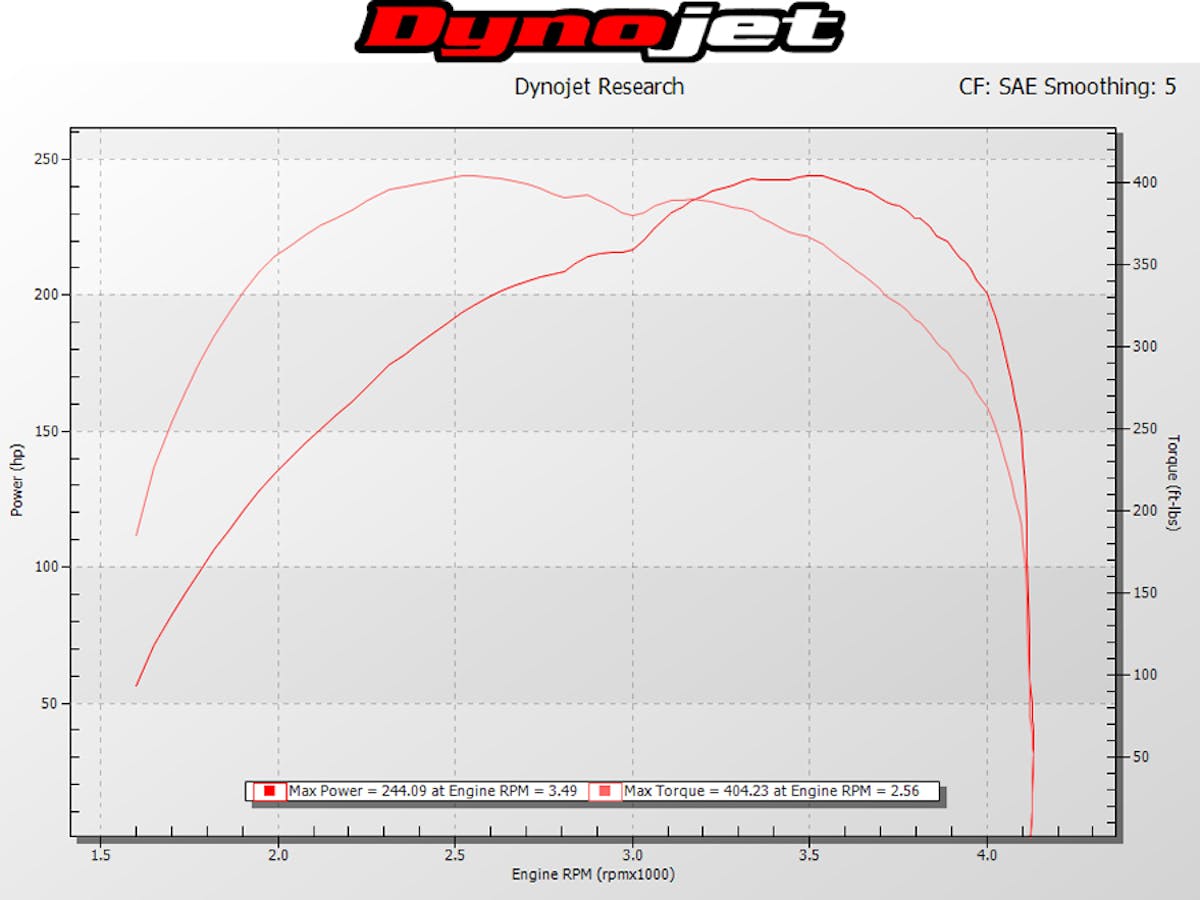Select the Max Power = 244.09 legend text
Image resolution: width=1200 pixels, height=900 pixels.
click(x=432, y=792)
